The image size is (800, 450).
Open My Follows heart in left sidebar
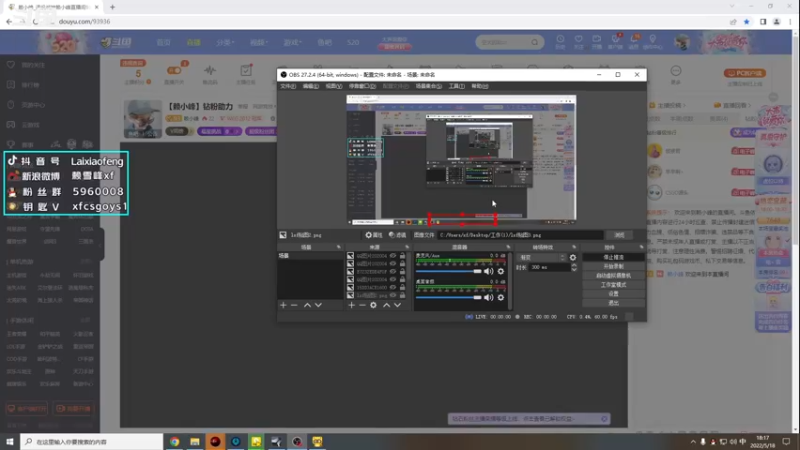[11, 65]
